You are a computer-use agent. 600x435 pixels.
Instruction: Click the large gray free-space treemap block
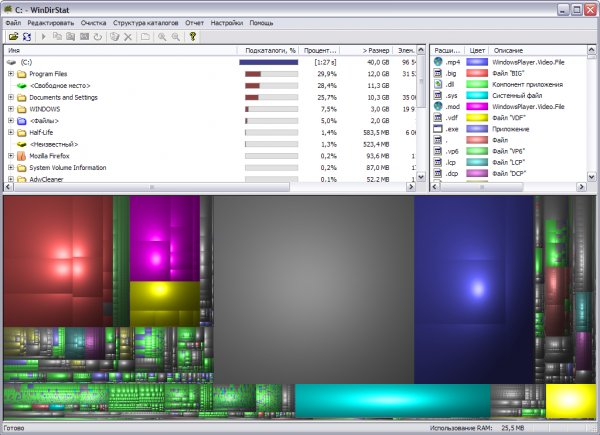click(313, 290)
